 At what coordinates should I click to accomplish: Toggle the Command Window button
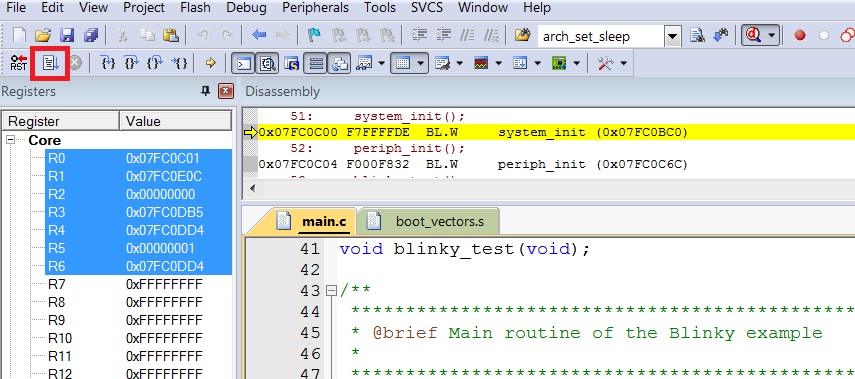[243, 64]
